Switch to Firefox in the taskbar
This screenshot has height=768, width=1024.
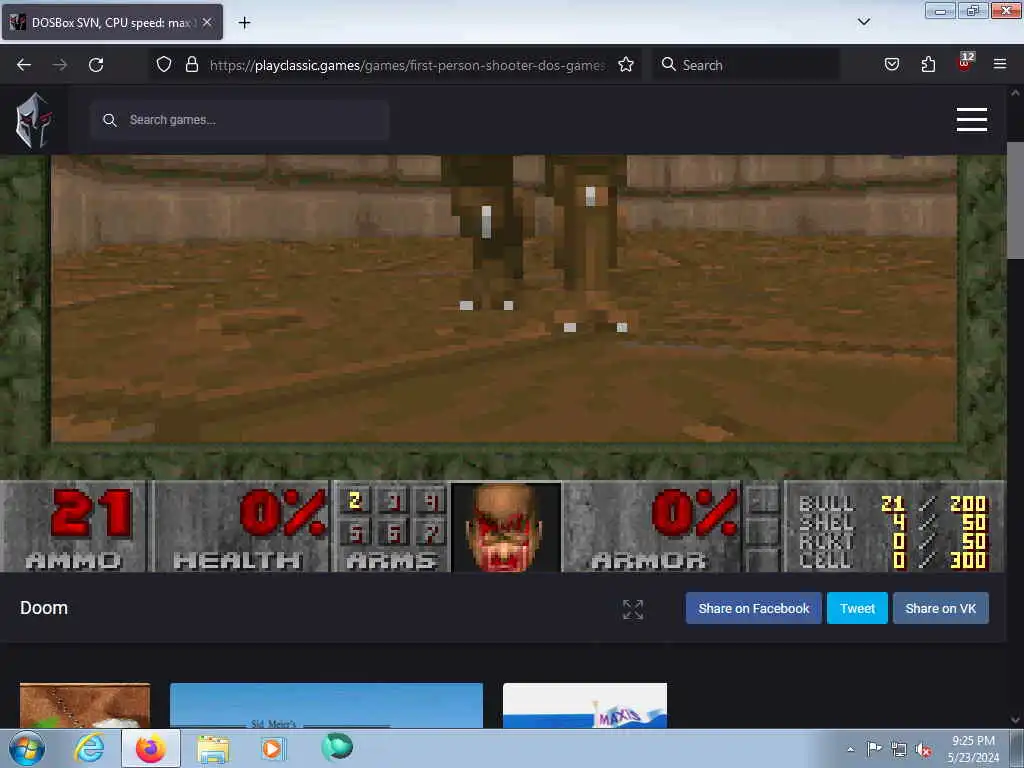tap(151, 749)
